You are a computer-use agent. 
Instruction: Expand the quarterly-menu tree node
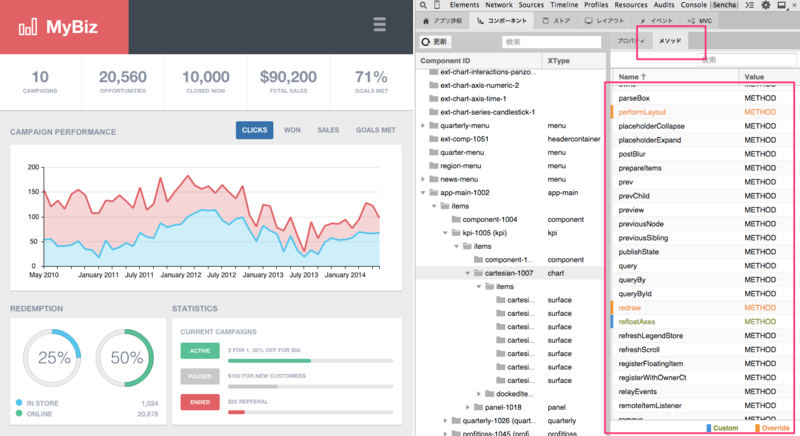coord(423,125)
